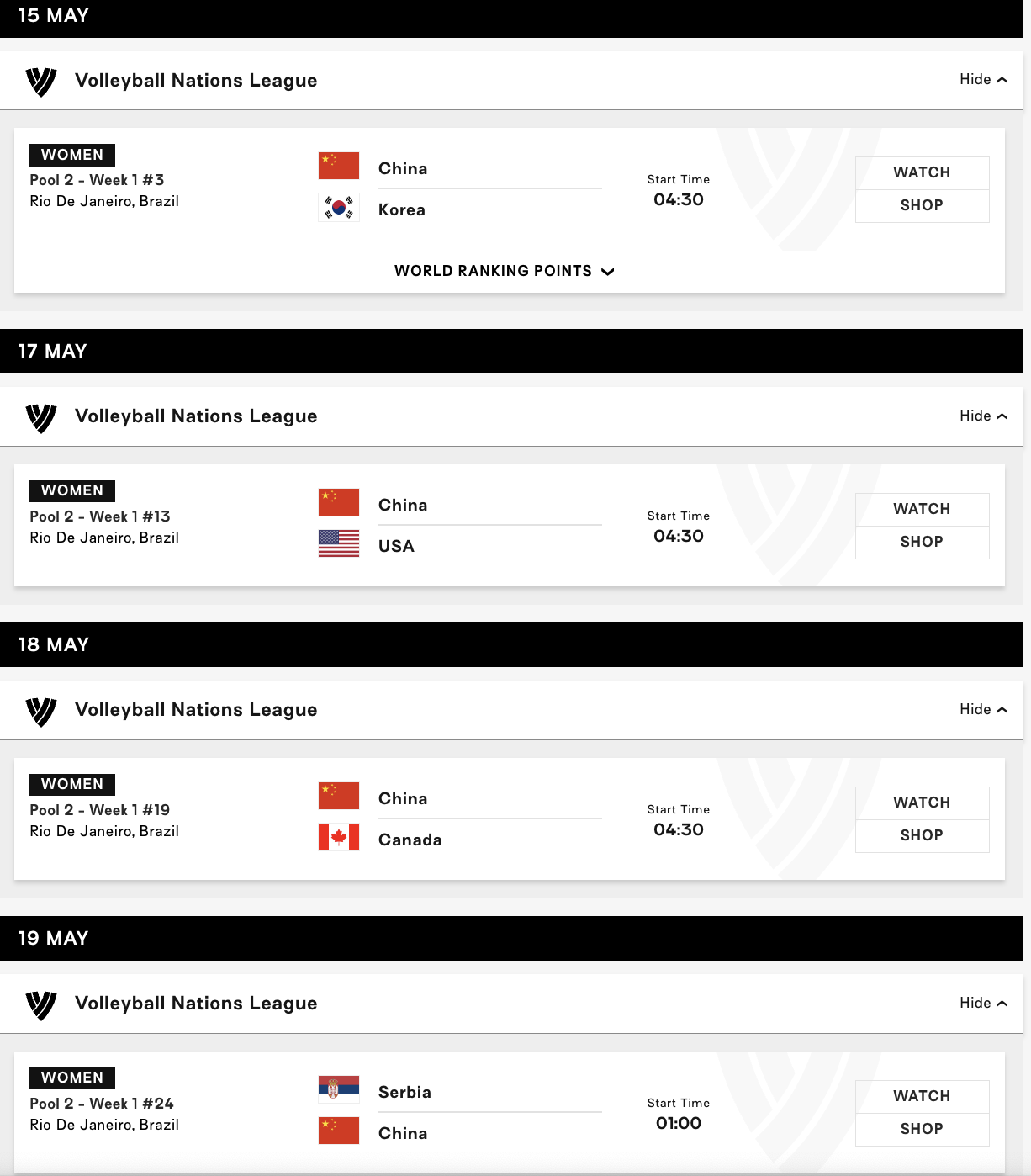The image size is (1031, 1176).
Task: Click the Korea flag icon
Action: point(339,208)
